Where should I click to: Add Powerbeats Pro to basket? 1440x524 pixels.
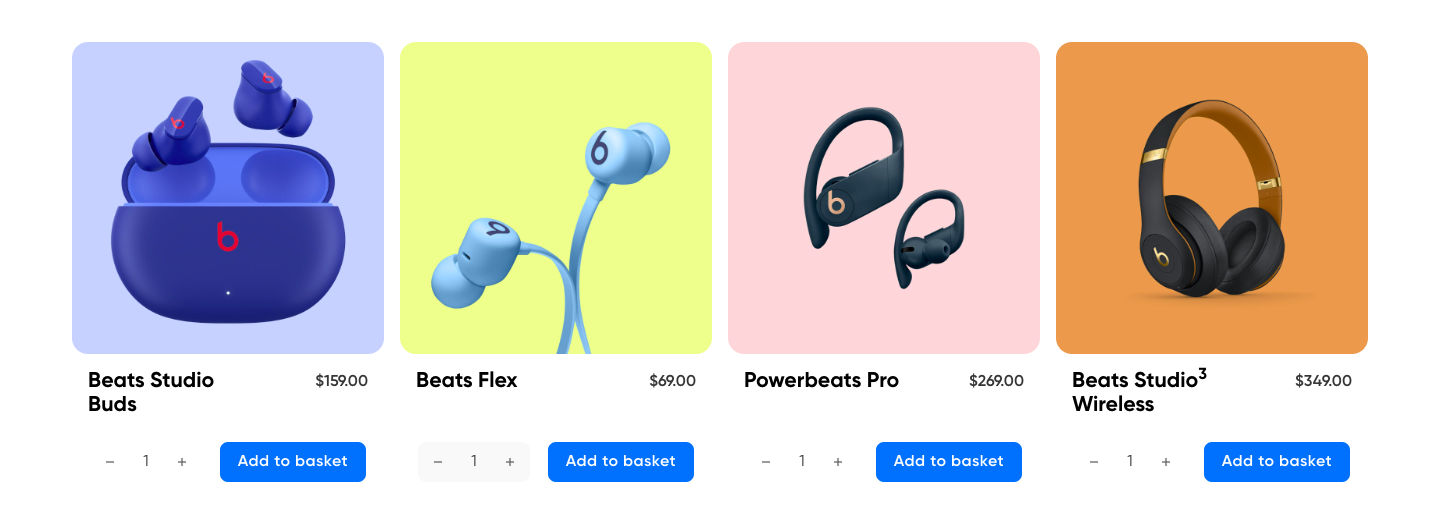(949, 462)
